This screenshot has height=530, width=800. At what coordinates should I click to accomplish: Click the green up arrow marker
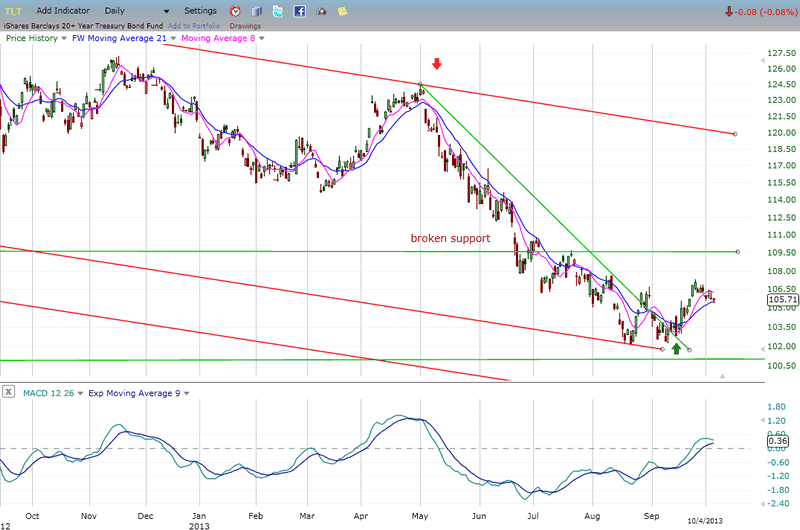[677, 347]
